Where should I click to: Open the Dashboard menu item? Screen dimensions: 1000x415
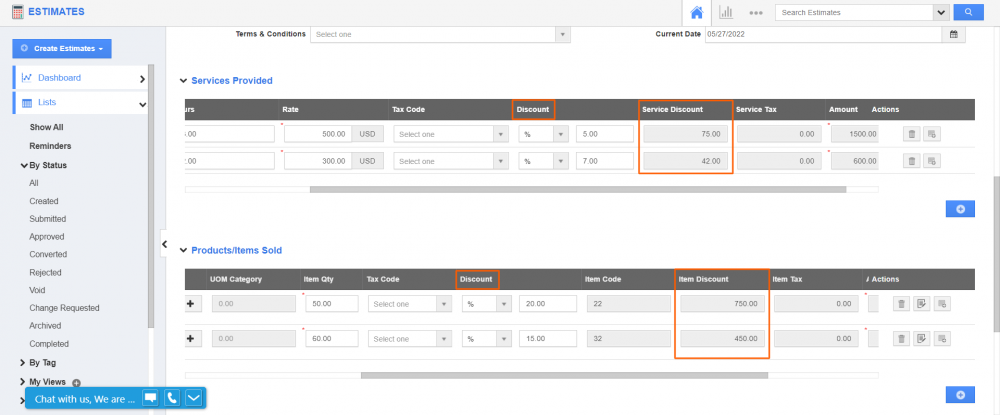(60, 78)
